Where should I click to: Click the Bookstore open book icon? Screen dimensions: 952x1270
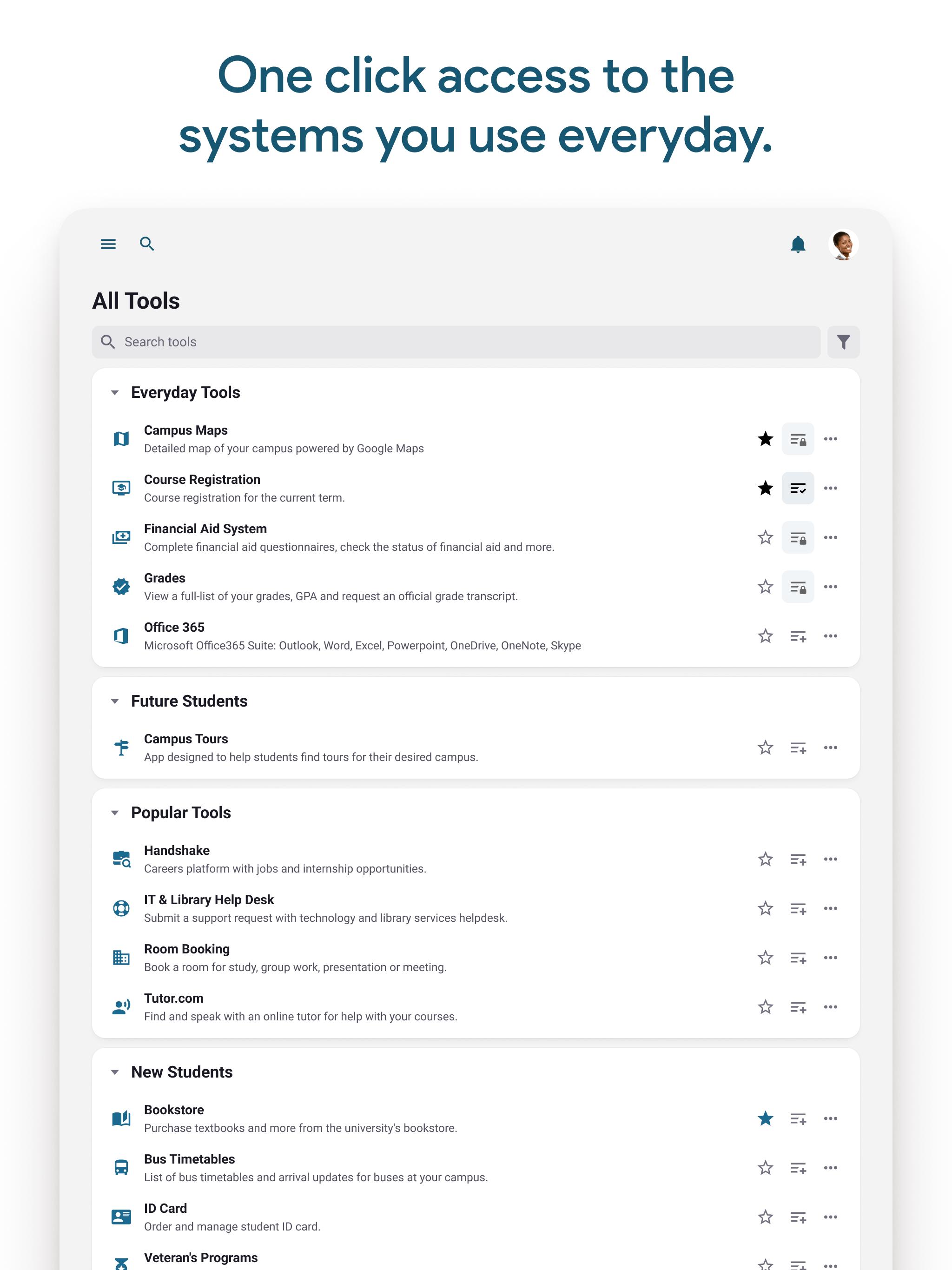121,1119
